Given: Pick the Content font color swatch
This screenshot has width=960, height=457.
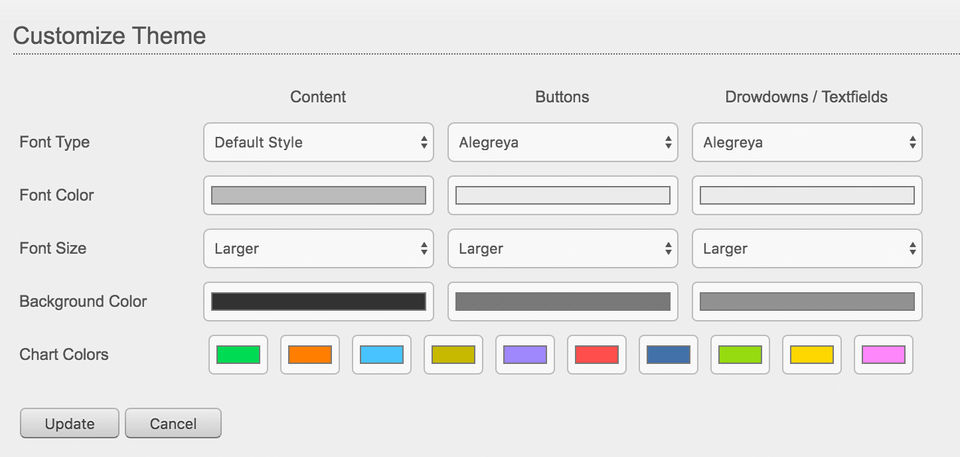Looking at the screenshot, I should [318, 195].
